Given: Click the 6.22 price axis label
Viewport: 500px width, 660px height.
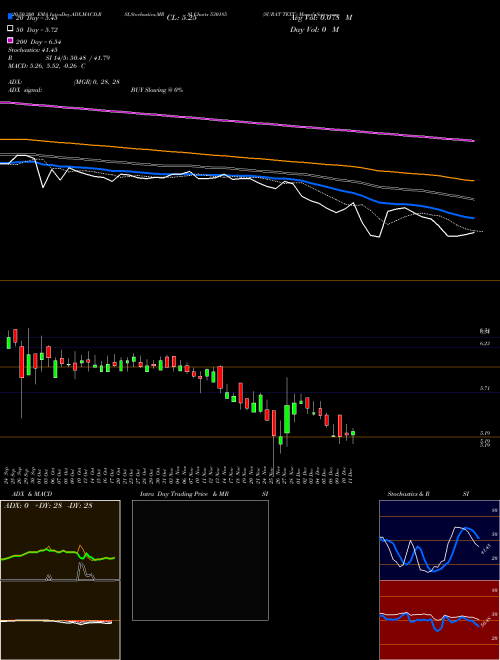Looking at the screenshot, I should [484, 344].
